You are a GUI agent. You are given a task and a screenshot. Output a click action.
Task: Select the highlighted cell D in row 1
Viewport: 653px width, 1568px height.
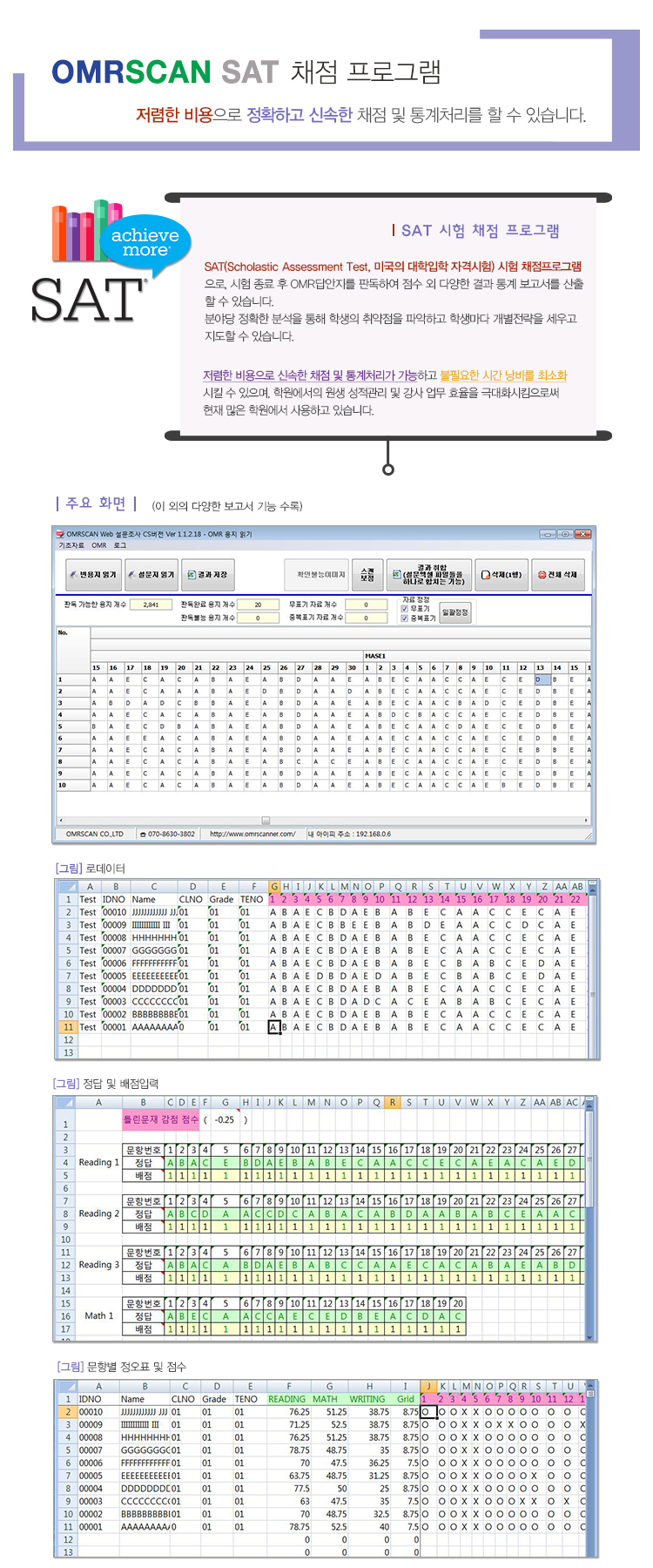click(540, 679)
